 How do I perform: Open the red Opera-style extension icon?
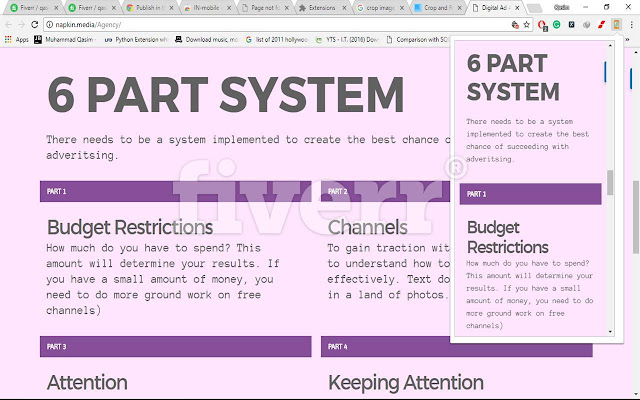coord(542,25)
